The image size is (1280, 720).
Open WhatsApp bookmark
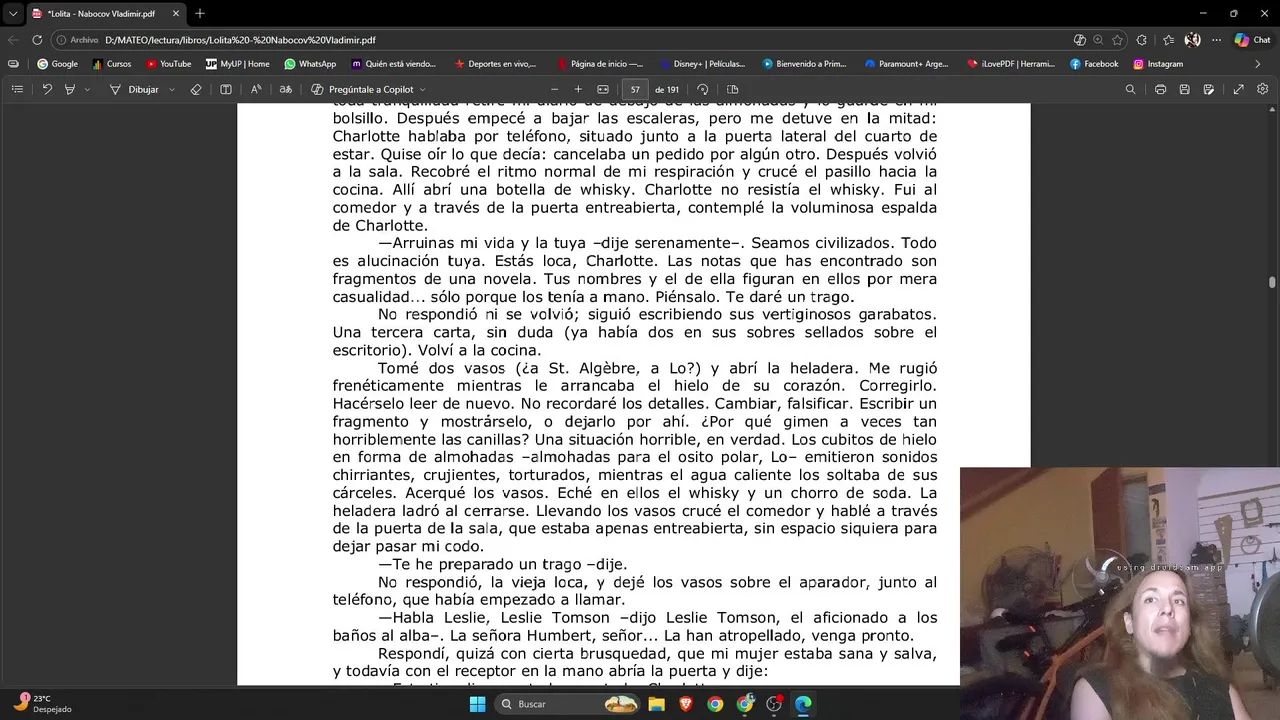tap(310, 64)
